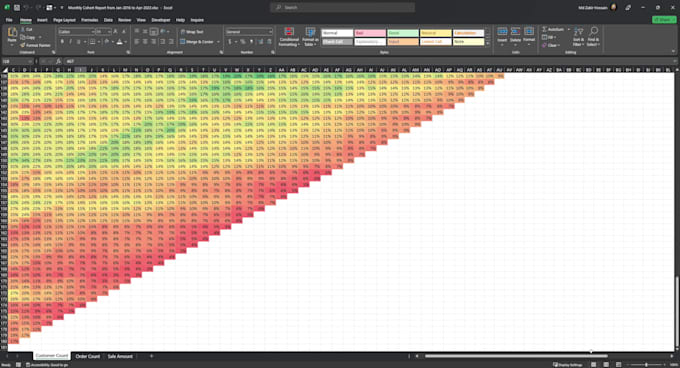The image size is (680, 368).
Task: Toggle Wrap Text
Action: [192, 32]
